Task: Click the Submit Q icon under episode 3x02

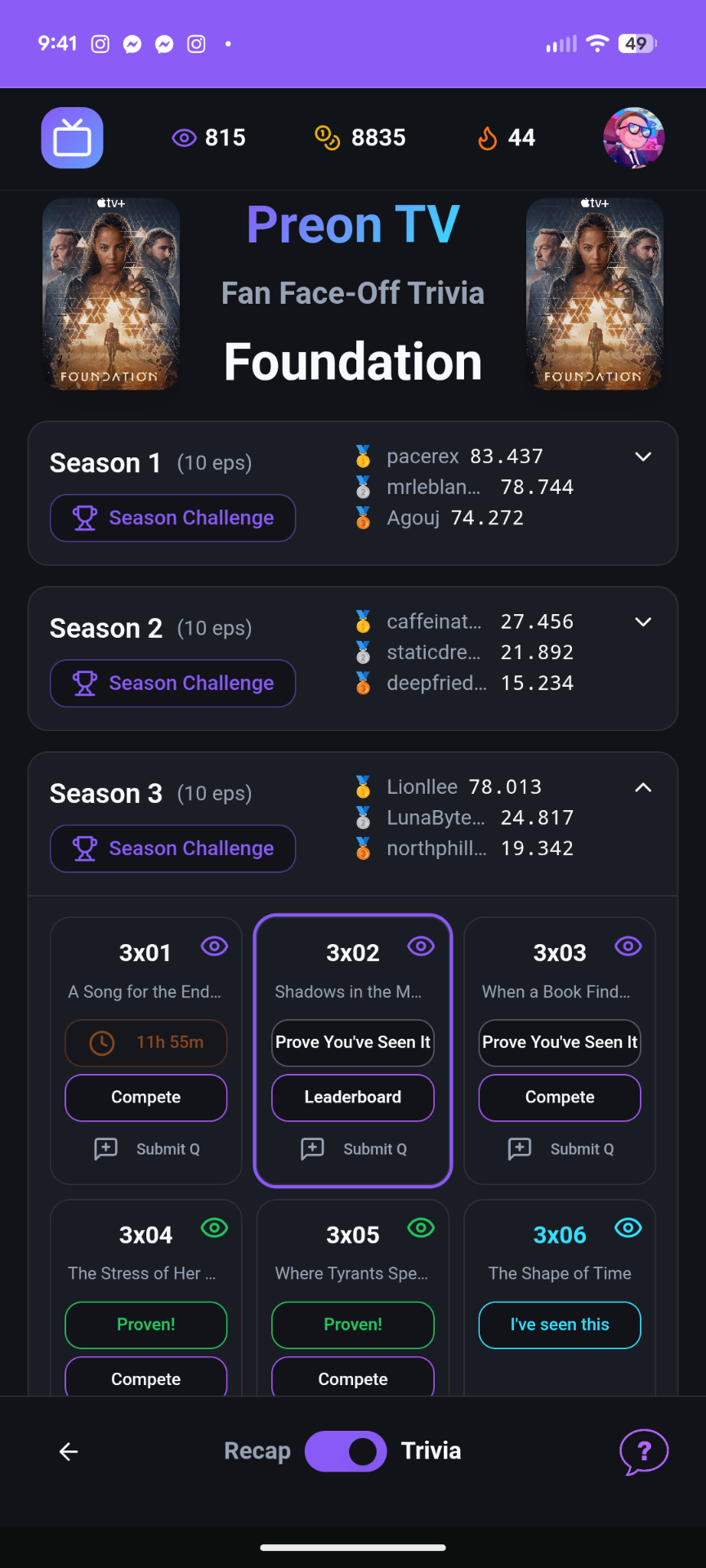Action: tap(313, 1149)
